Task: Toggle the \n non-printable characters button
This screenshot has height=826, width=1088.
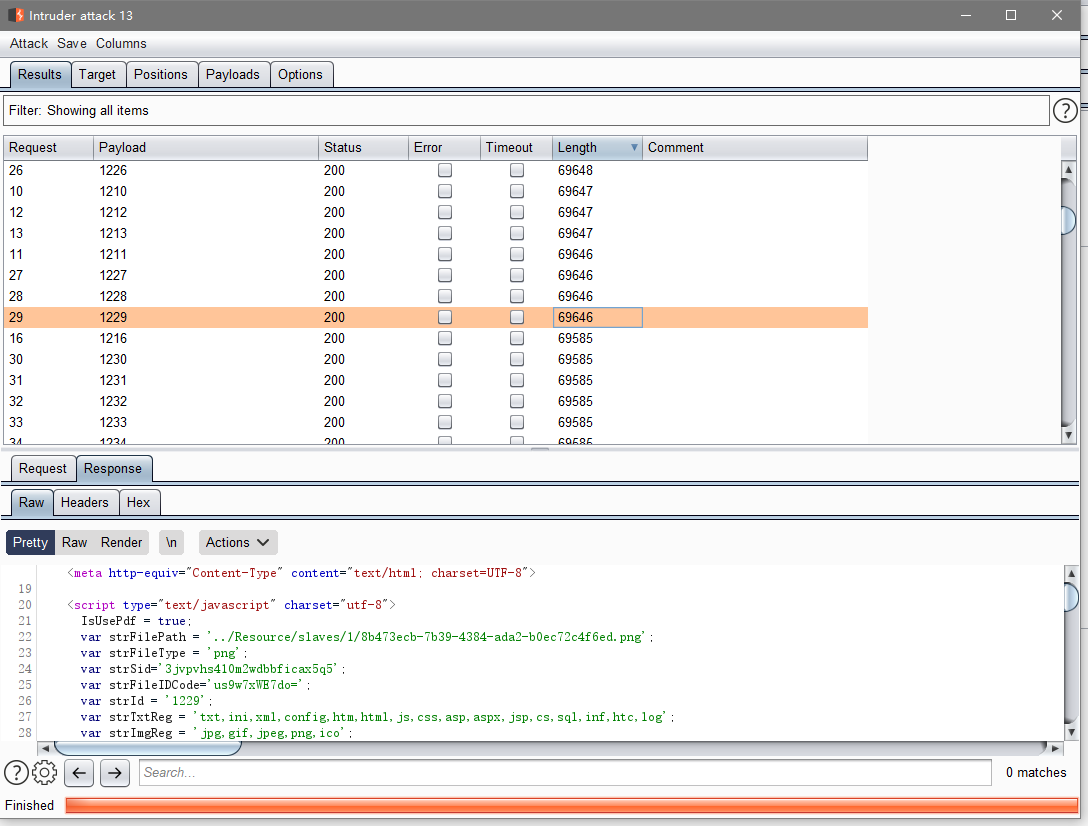Action: [172, 542]
